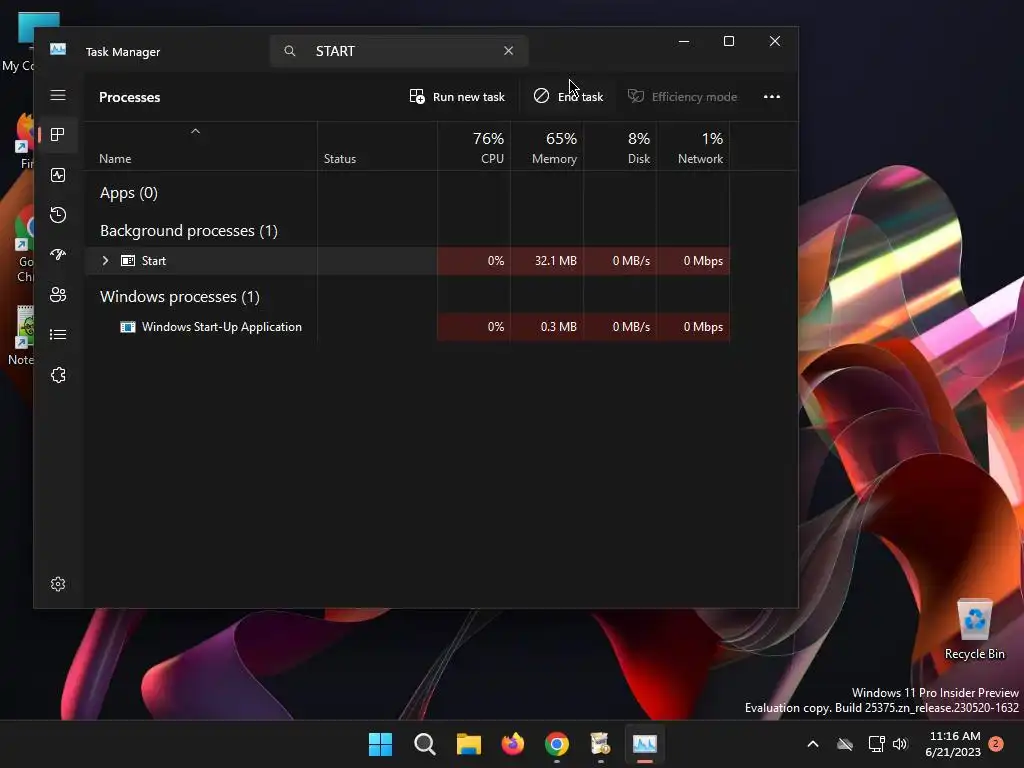Click the 0.3 MB memory cell

tap(547, 327)
